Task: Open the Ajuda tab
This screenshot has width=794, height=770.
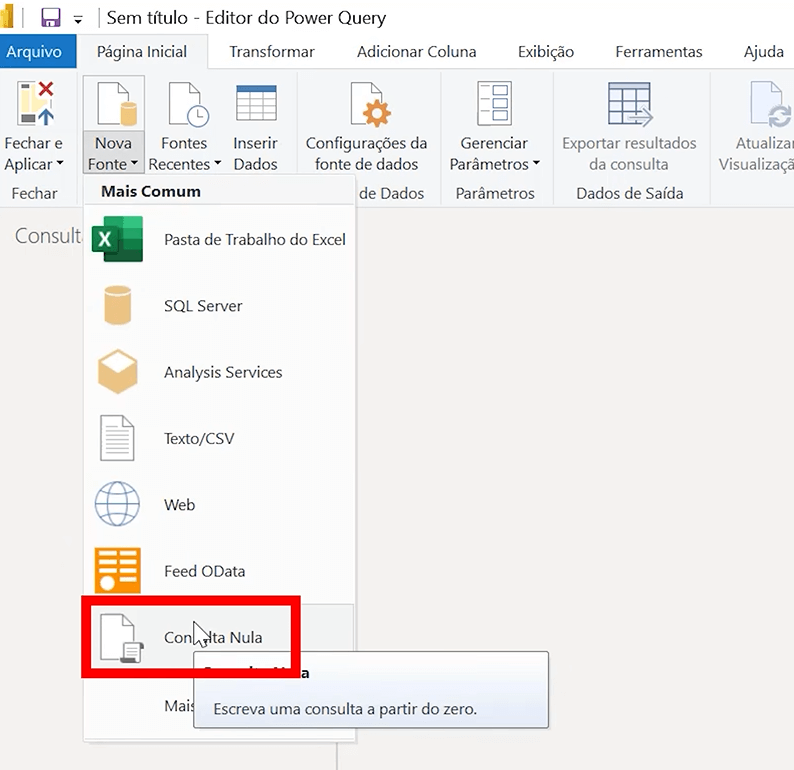Action: tap(764, 52)
